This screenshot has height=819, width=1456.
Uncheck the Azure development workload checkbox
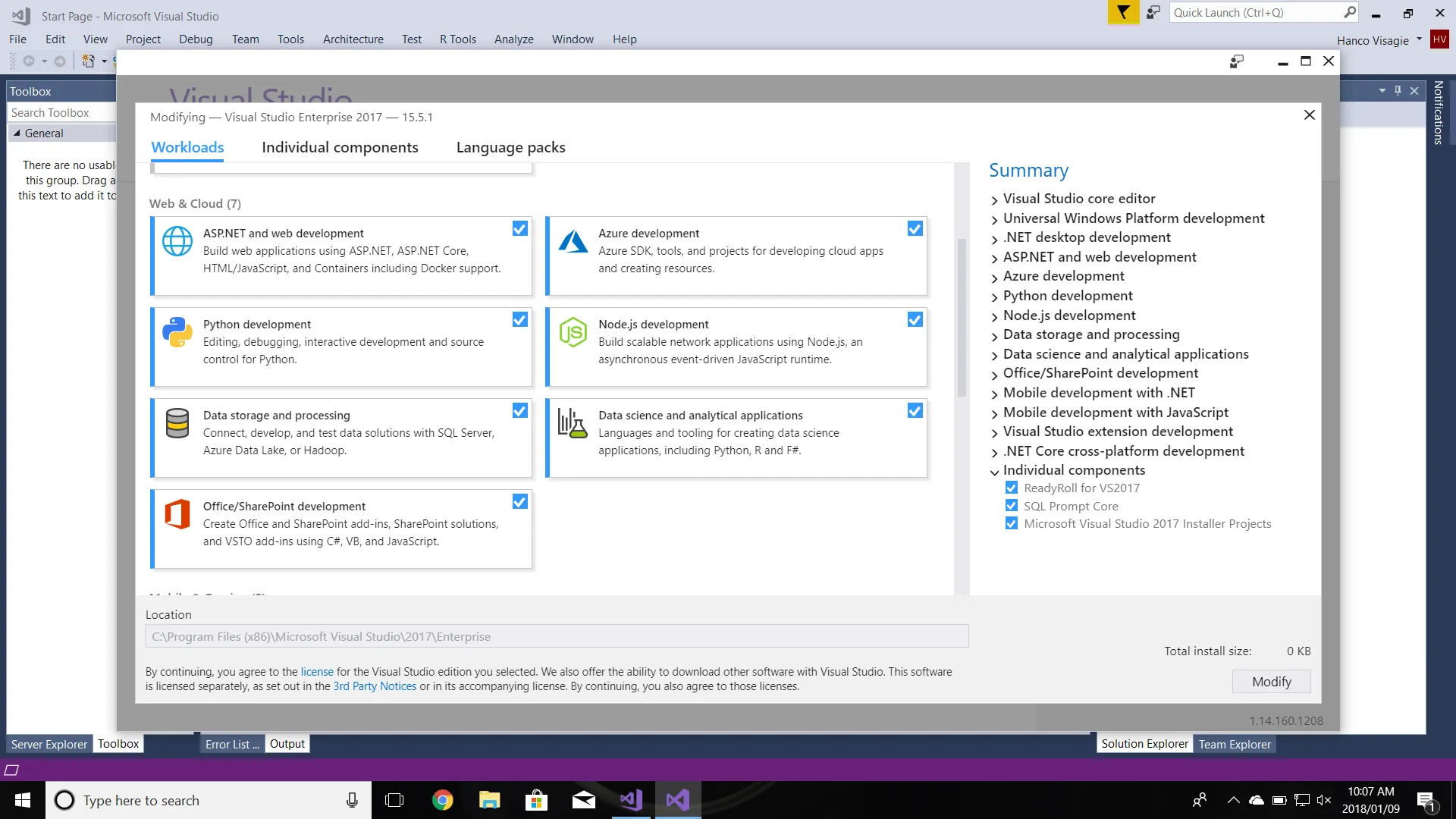point(915,229)
